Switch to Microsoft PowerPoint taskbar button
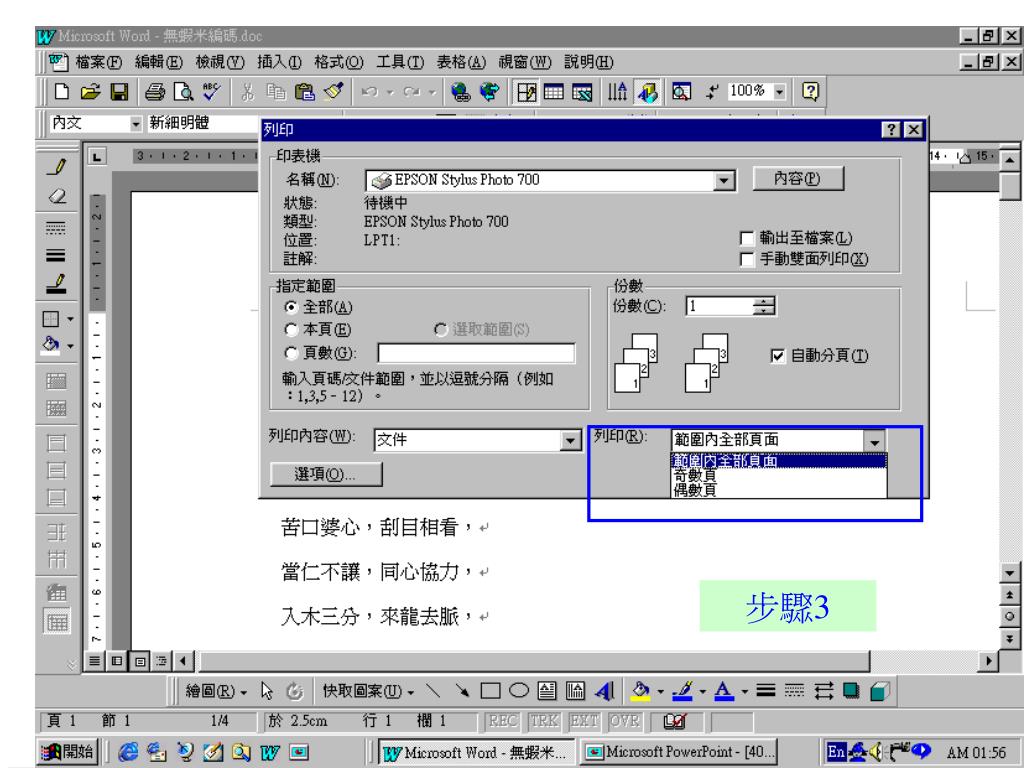The height and width of the screenshot is (768, 1024). (x=679, y=752)
